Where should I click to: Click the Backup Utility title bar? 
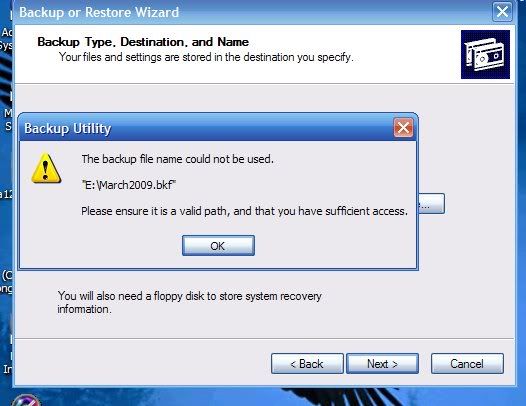(208, 128)
